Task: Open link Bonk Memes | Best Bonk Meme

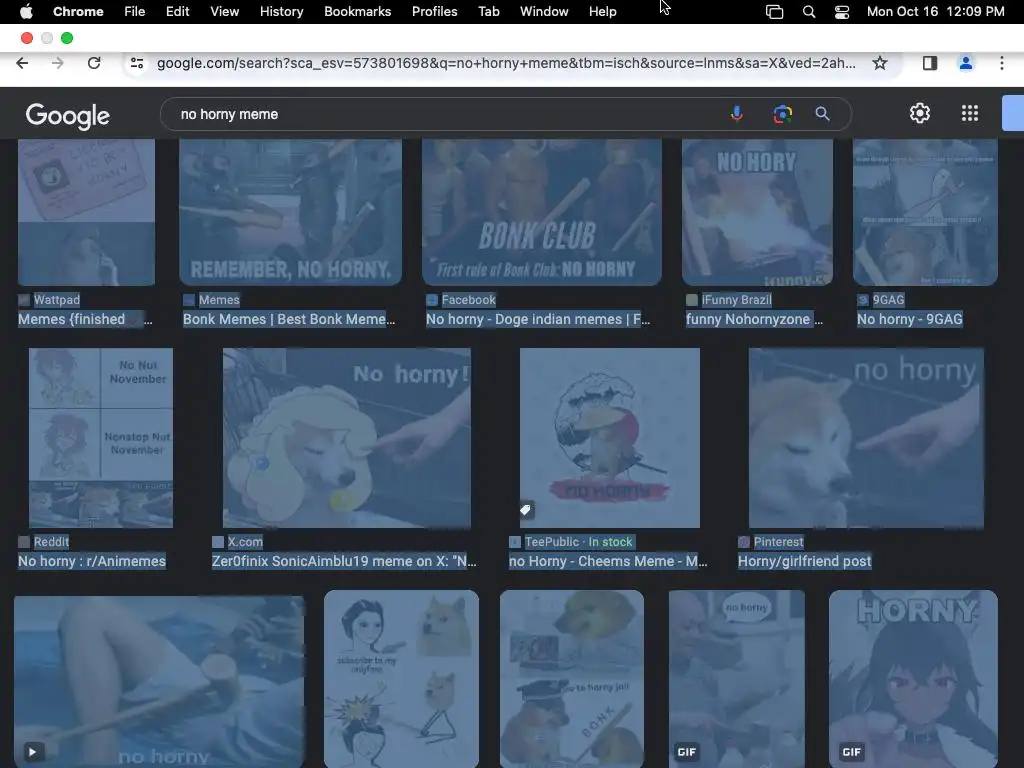Action: (x=289, y=319)
